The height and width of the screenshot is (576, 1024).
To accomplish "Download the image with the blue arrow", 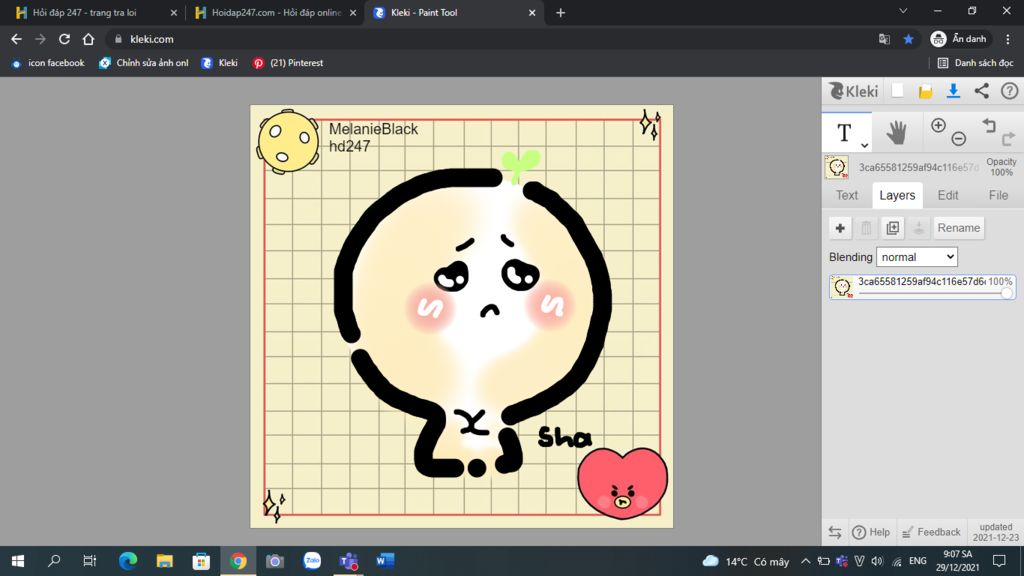I will point(953,91).
